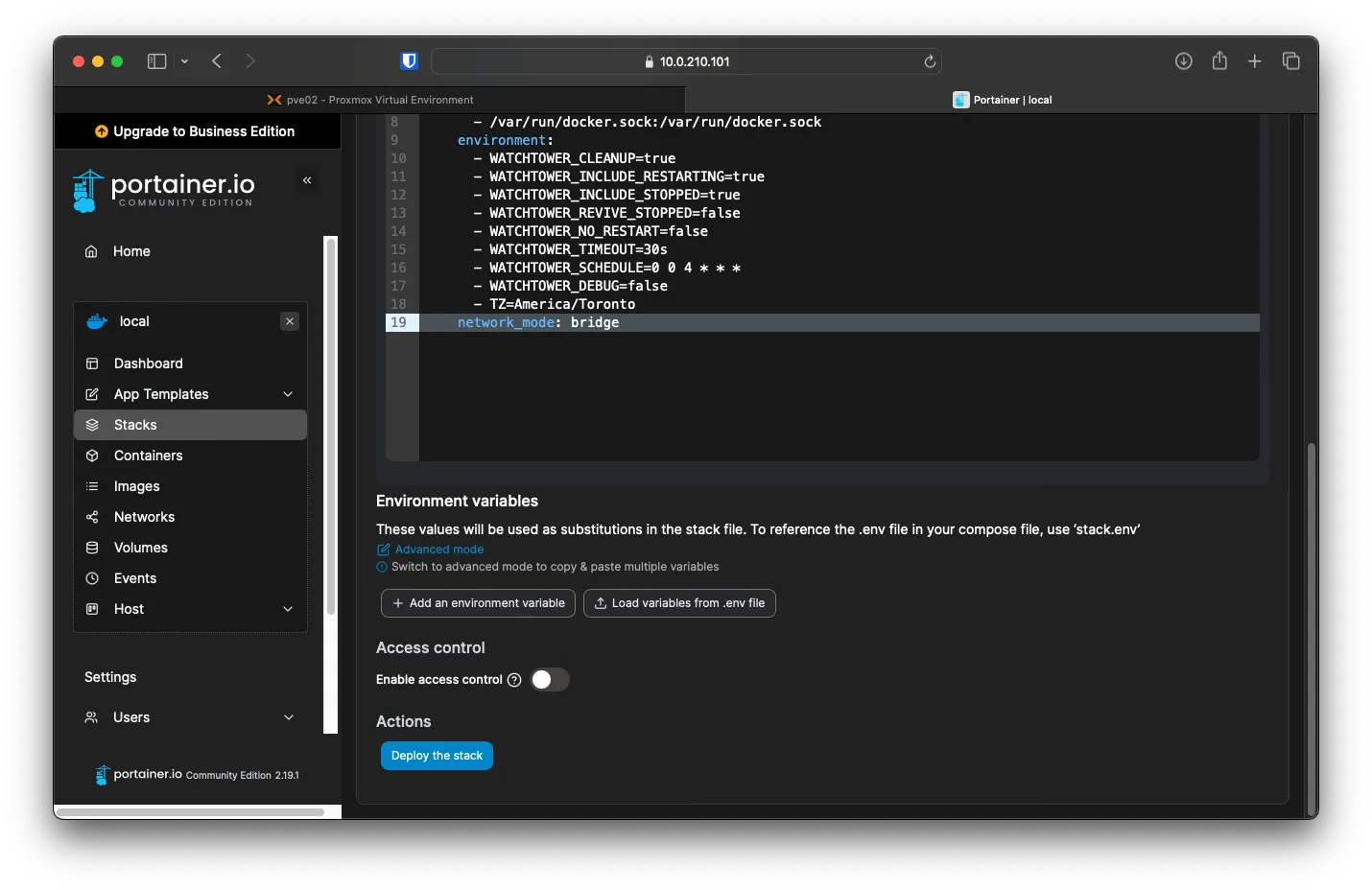Image resolution: width=1372 pixels, height=890 pixels.
Task: Open Containers in the sidebar
Action: (190, 456)
